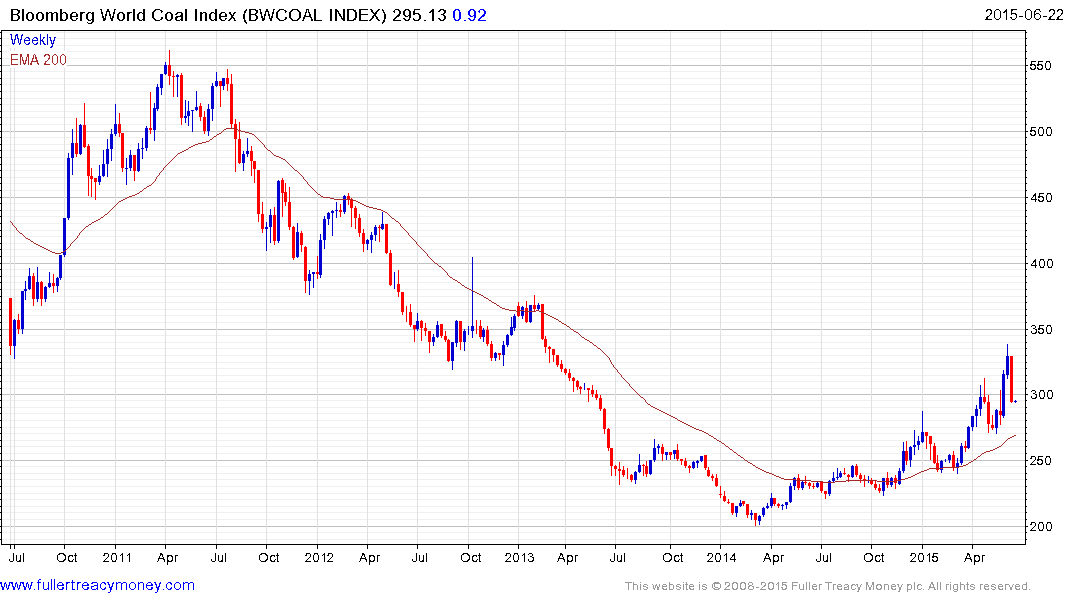Click the 2014 year label on time axis

tap(721, 557)
